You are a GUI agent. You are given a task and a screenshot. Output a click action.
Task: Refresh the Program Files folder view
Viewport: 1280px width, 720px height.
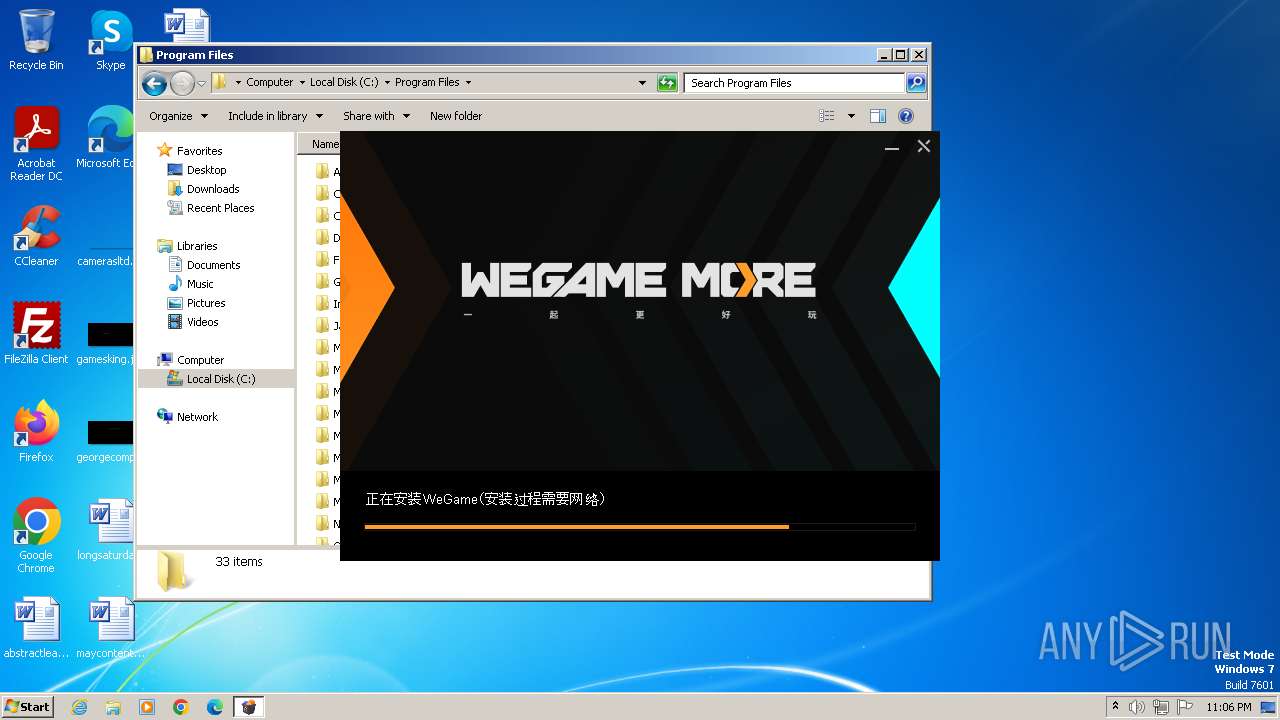click(667, 83)
